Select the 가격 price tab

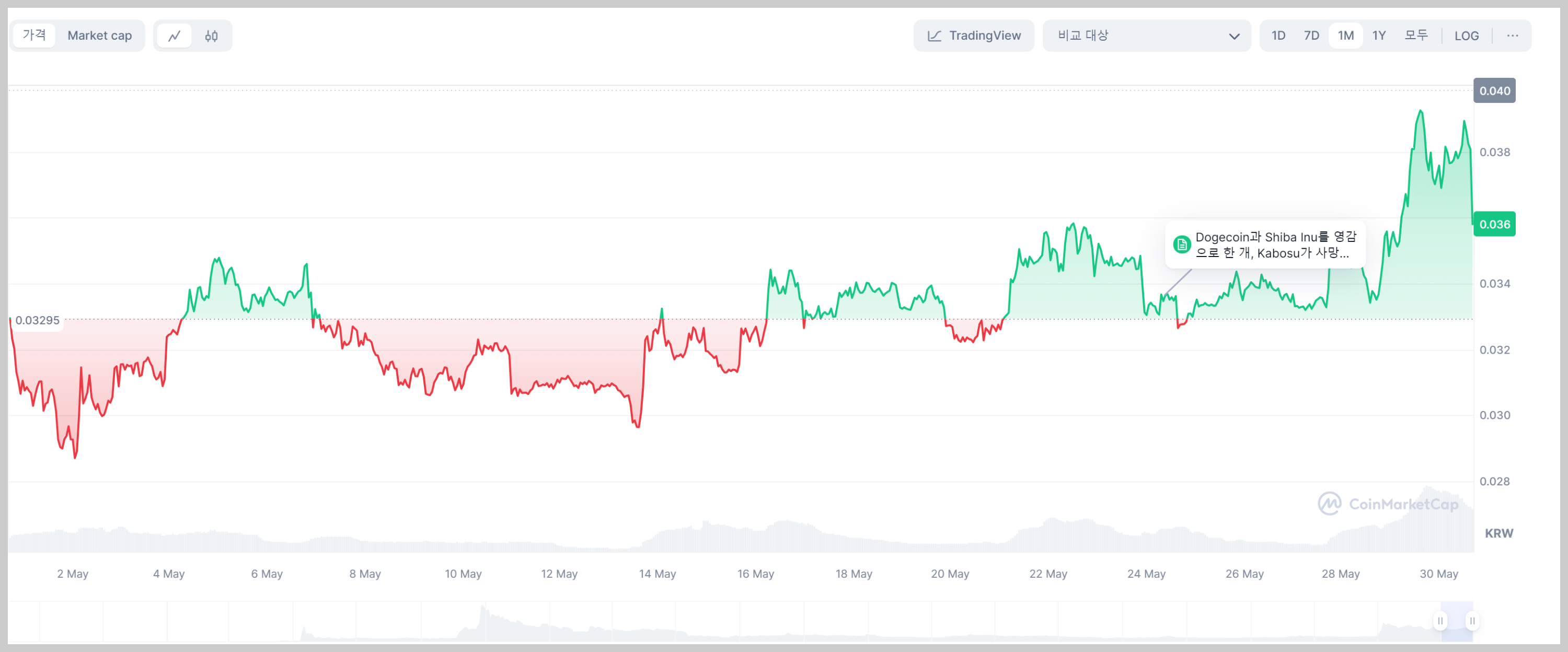(x=34, y=36)
